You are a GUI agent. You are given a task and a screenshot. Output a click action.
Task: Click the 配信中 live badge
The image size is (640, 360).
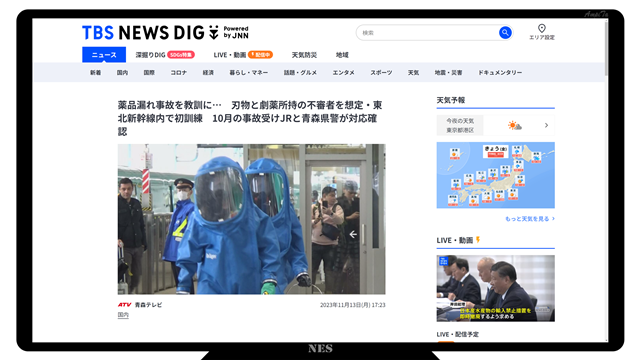(260, 55)
